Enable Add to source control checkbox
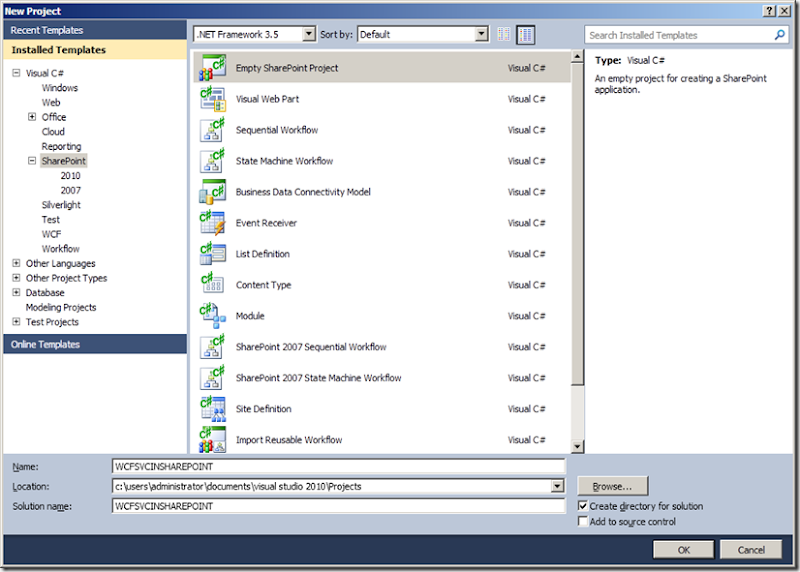 point(583,521)
